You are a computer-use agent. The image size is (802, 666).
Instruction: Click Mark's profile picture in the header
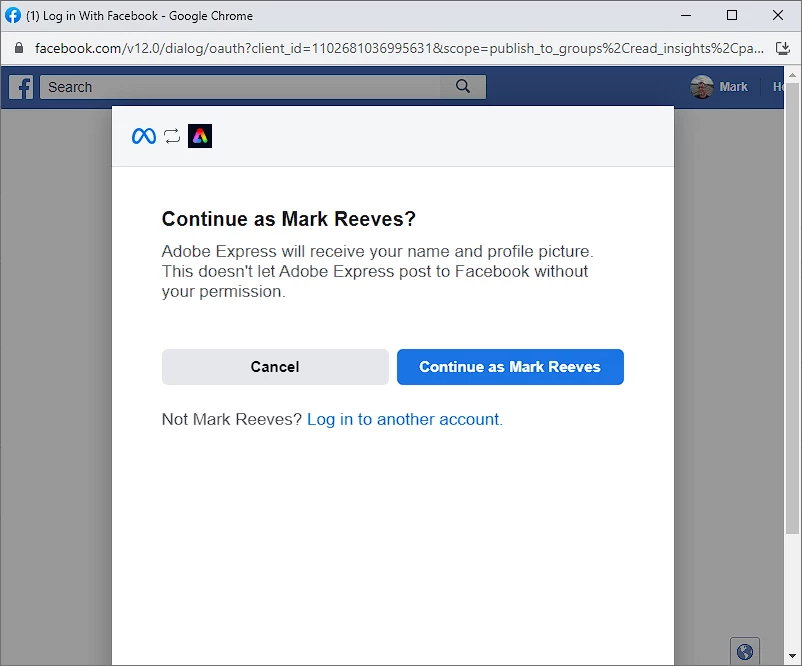701,87
